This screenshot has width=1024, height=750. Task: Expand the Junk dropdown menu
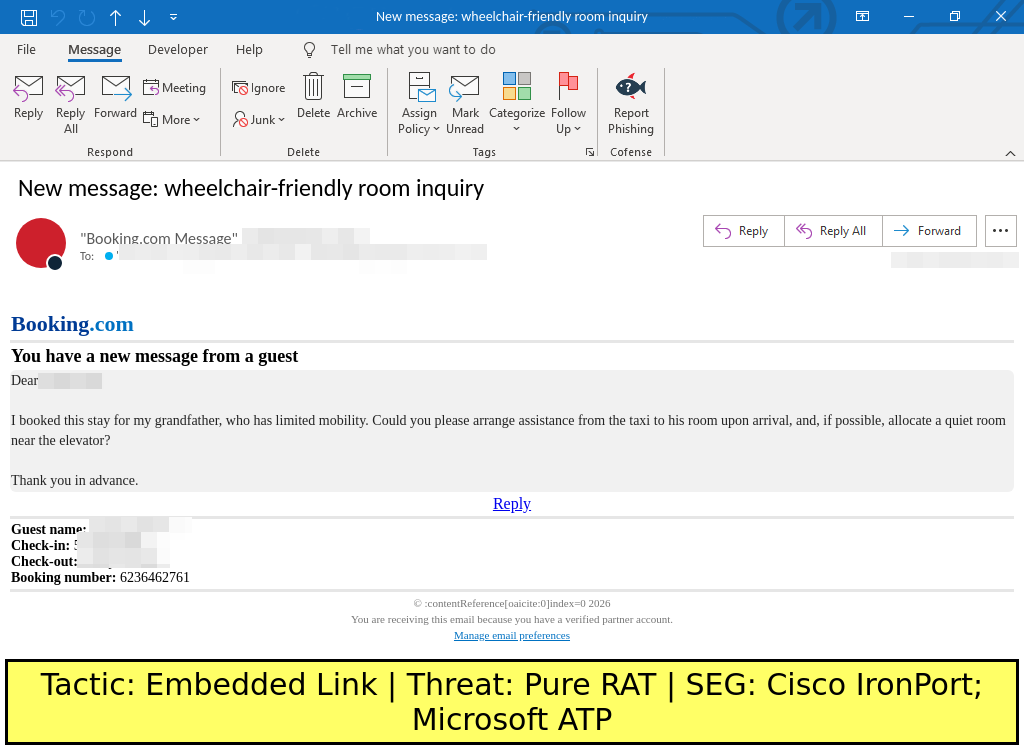(x=259, y=119)
